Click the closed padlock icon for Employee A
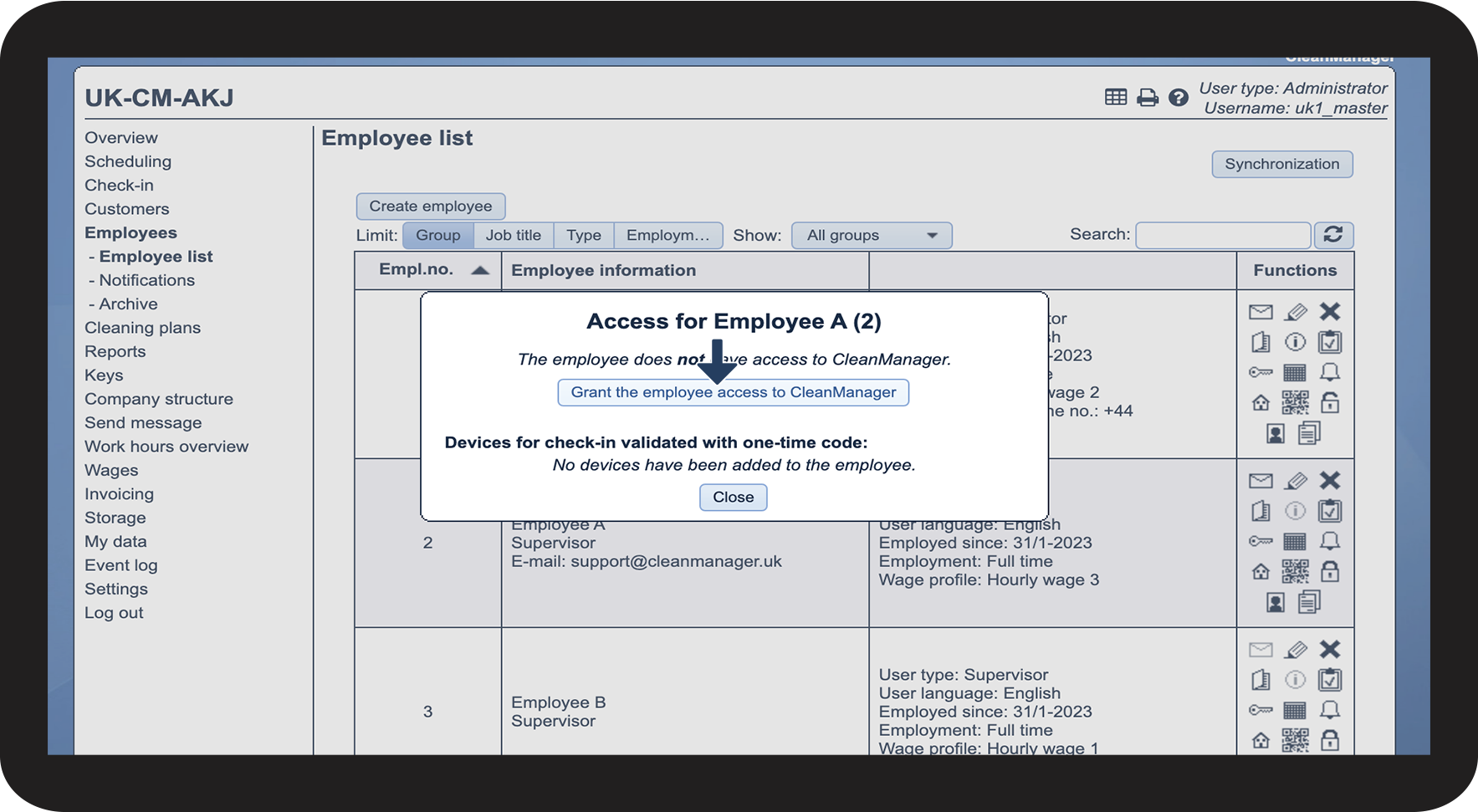 1330,571
